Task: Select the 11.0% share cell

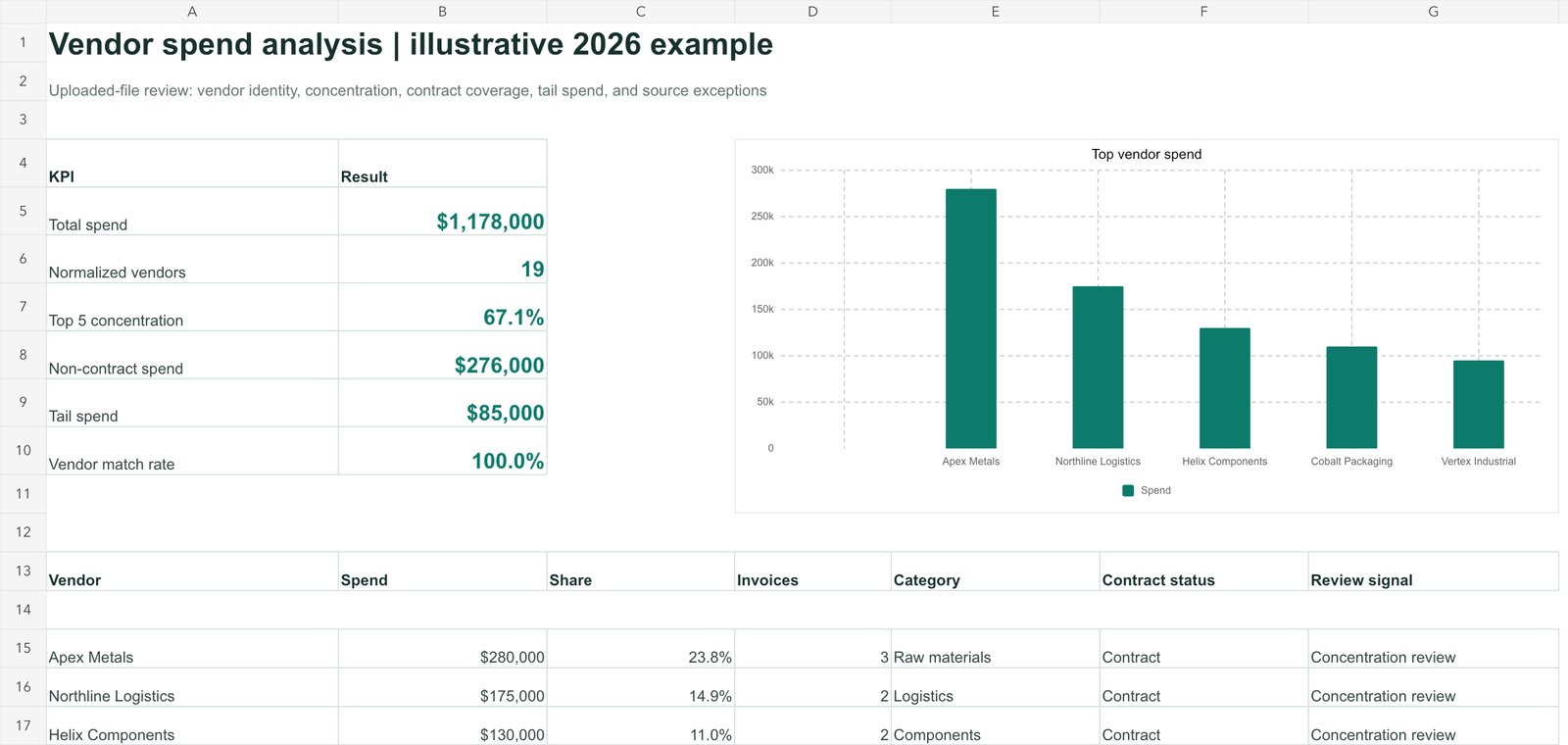Action: (641, 725)
